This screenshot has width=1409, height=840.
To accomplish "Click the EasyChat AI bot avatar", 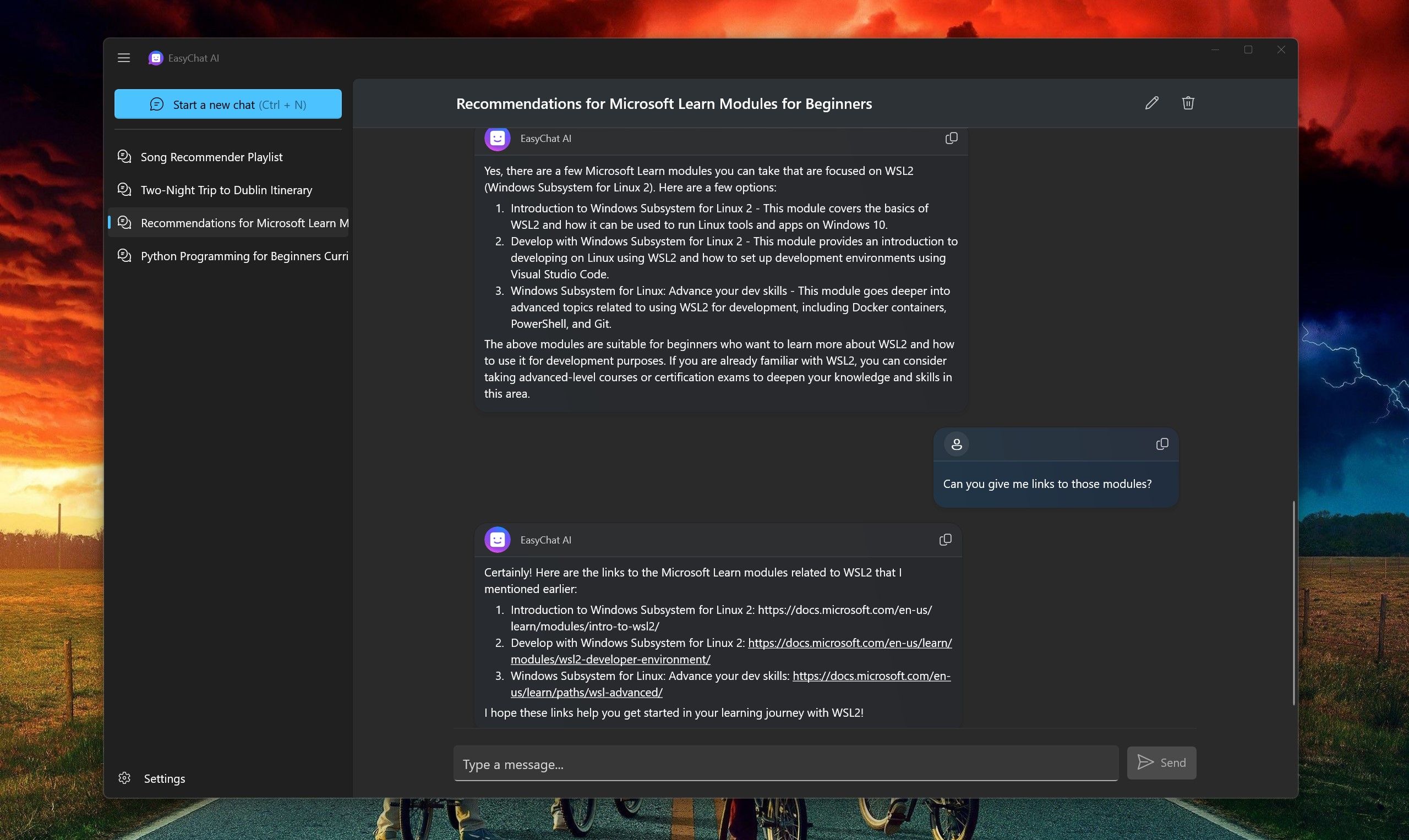I will [x=496, y=138].
